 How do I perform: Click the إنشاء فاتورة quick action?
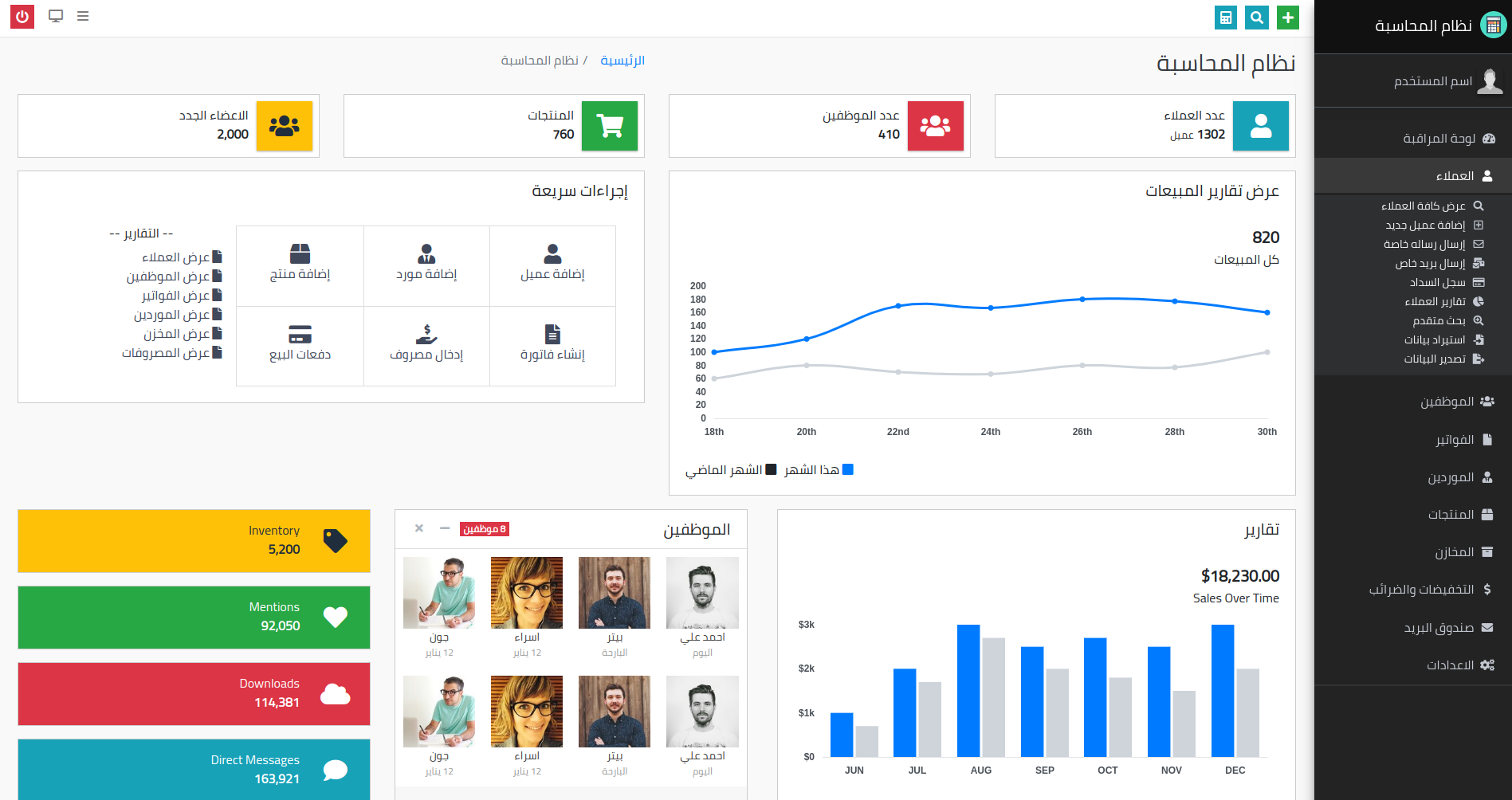[x=552, y=346]
